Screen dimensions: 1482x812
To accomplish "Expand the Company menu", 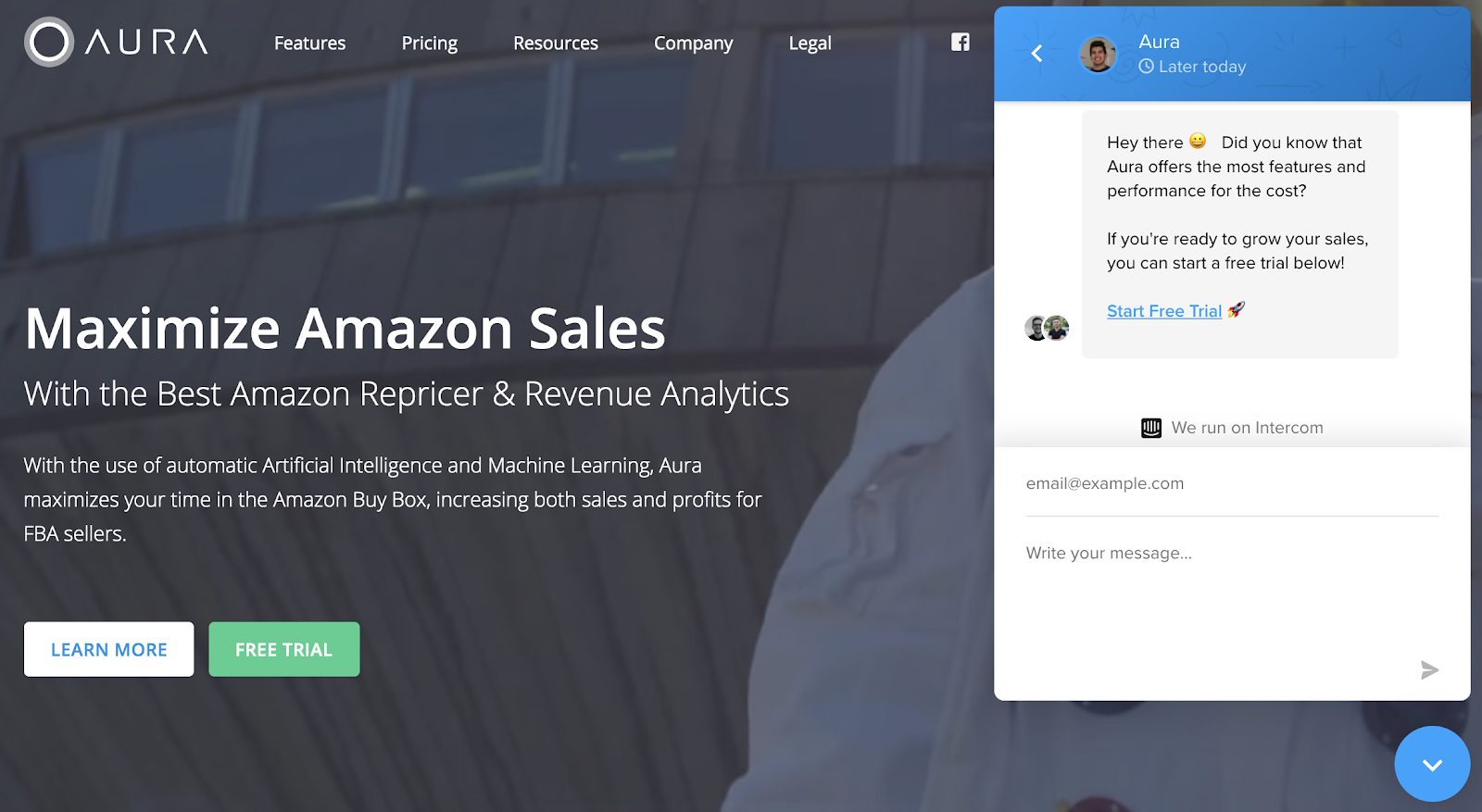I will 693,43.
